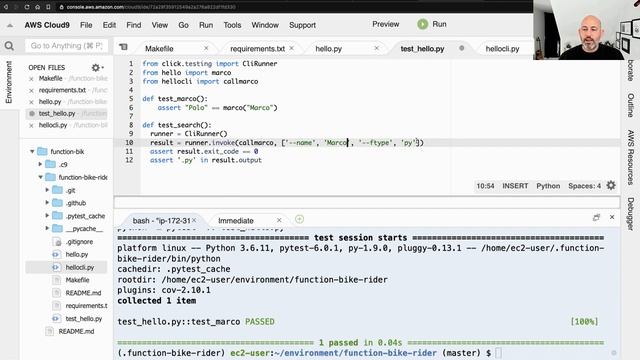Expand the .git folder
The height and width of the screenshot is (360, 640).
pos(47,190)
